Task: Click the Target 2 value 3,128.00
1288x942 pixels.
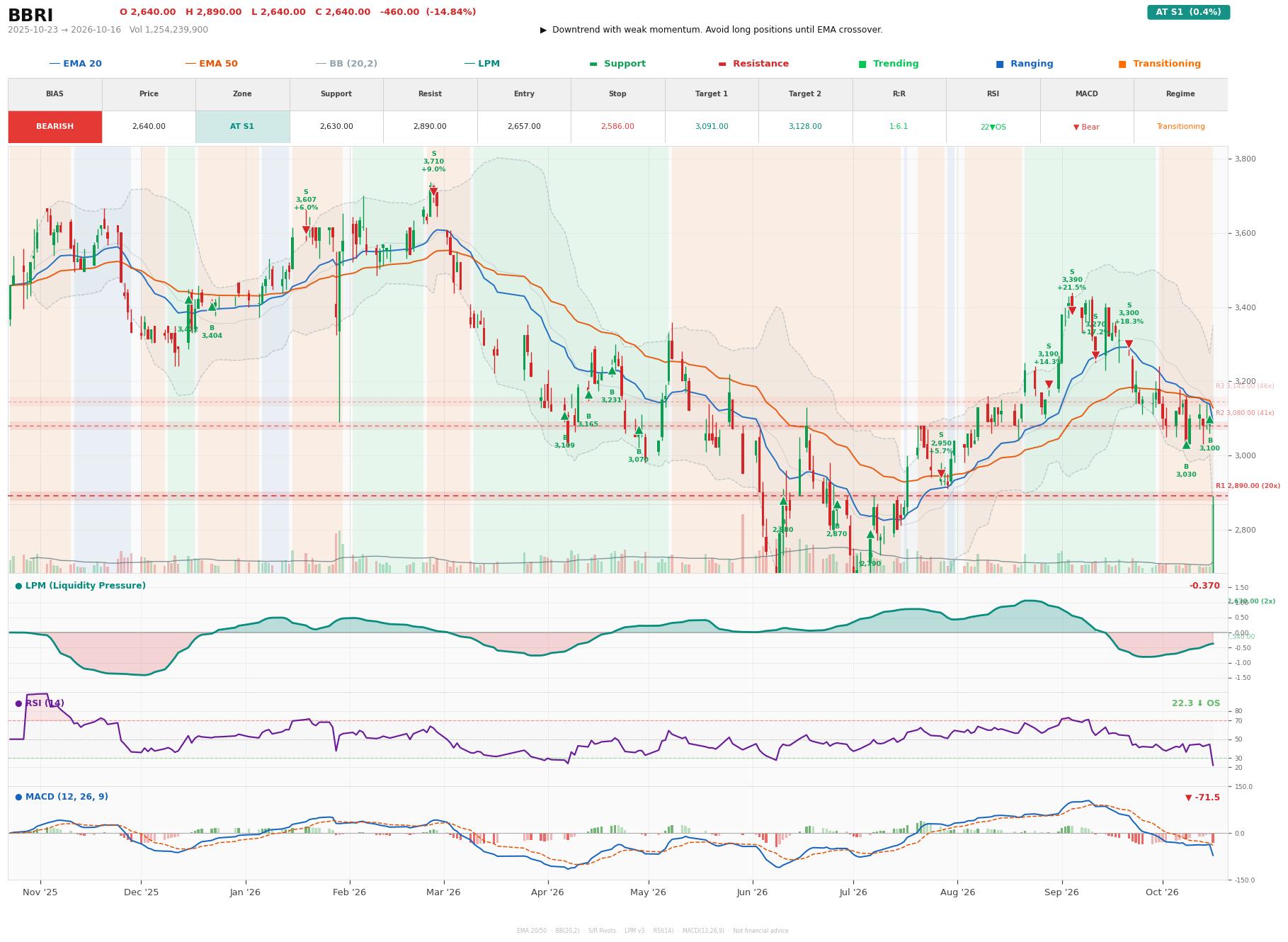Action: pos(805,127)
